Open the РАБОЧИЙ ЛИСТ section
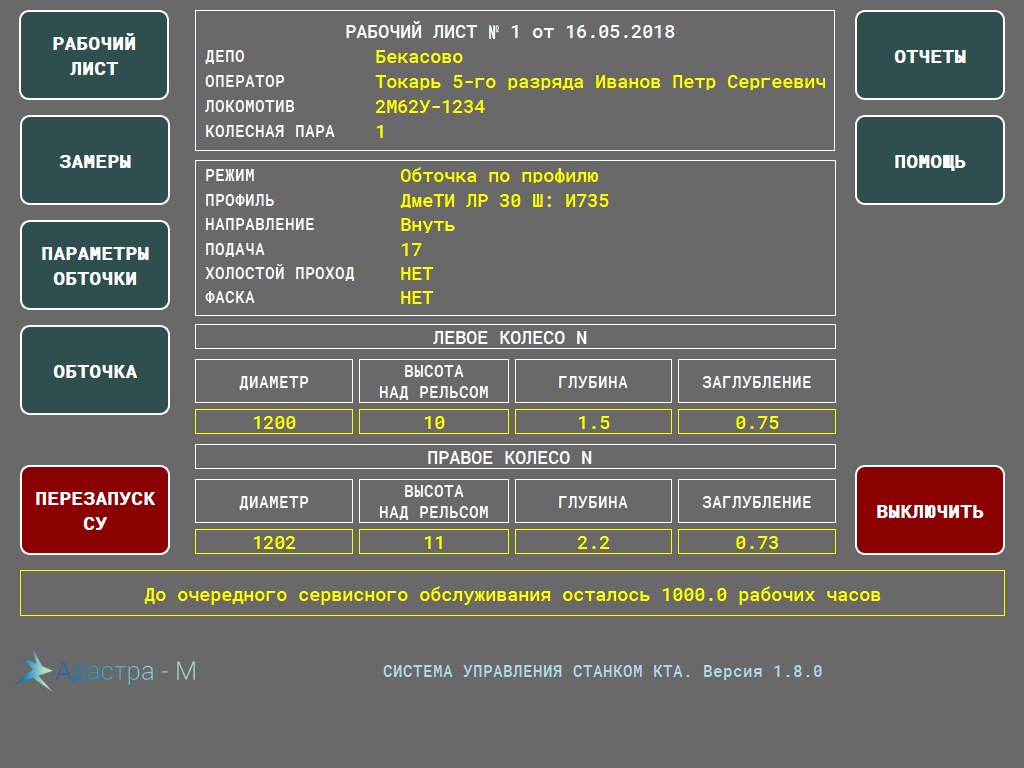Viewport: 1024px width, 768px height. point(94,56)
